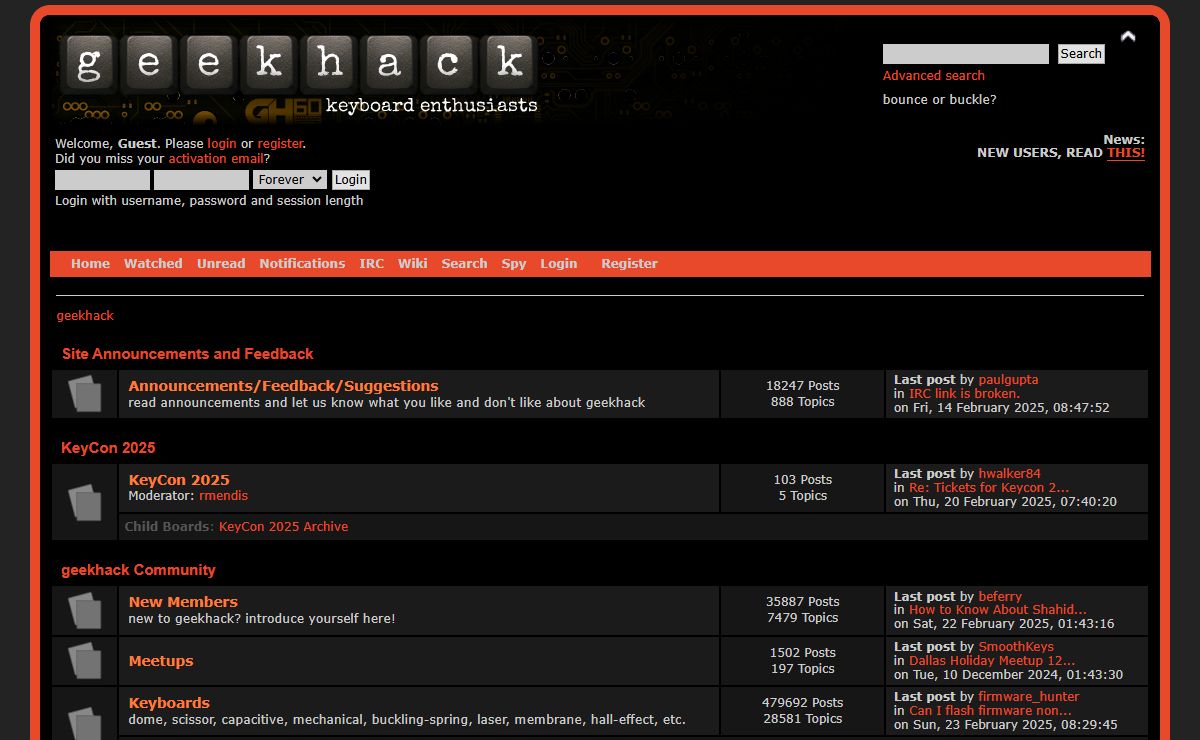Open the Register menu item in navbar

(629, 264)
